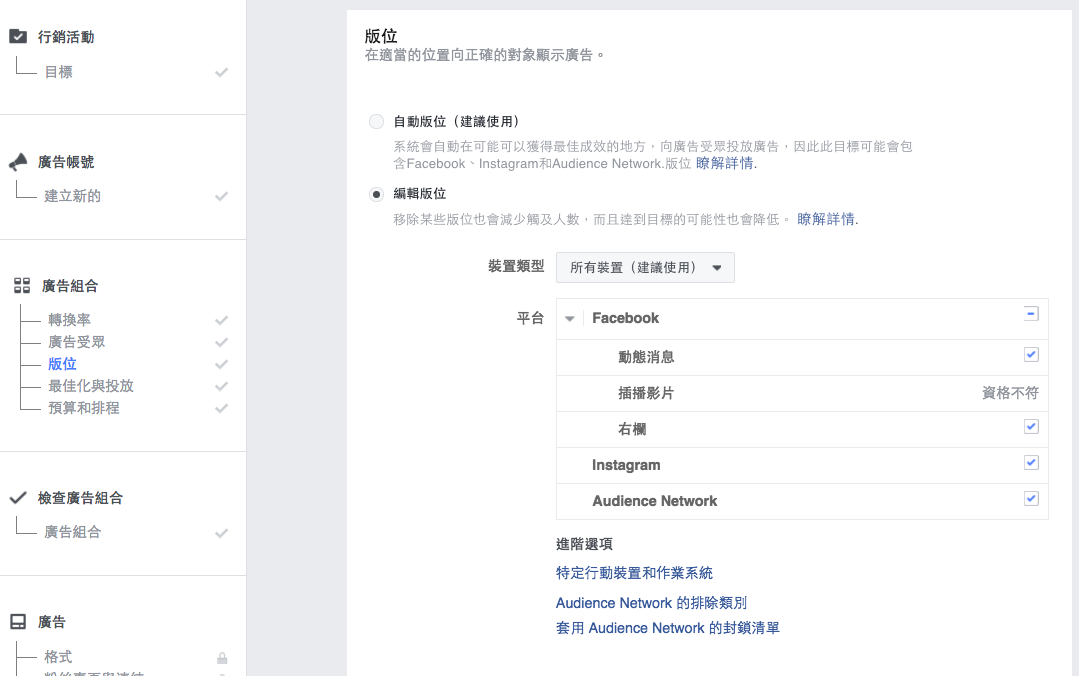Image resolution: width=1079 pixels, height=676 pixels.
Task: Navigate to 預算和排程 section
Action: tap(84, 408)
